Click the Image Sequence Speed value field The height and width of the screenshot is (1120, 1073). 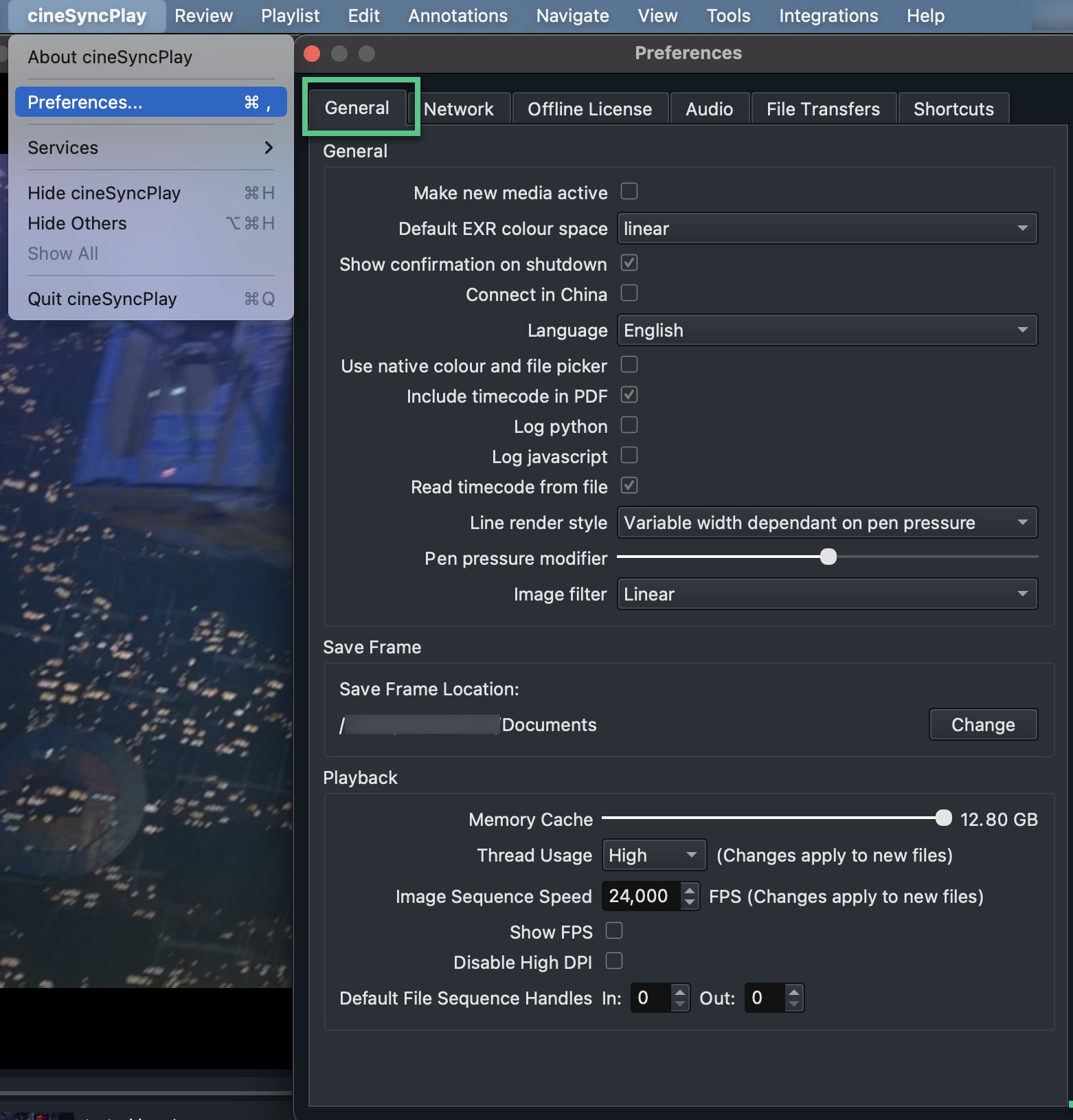point(641,896)
